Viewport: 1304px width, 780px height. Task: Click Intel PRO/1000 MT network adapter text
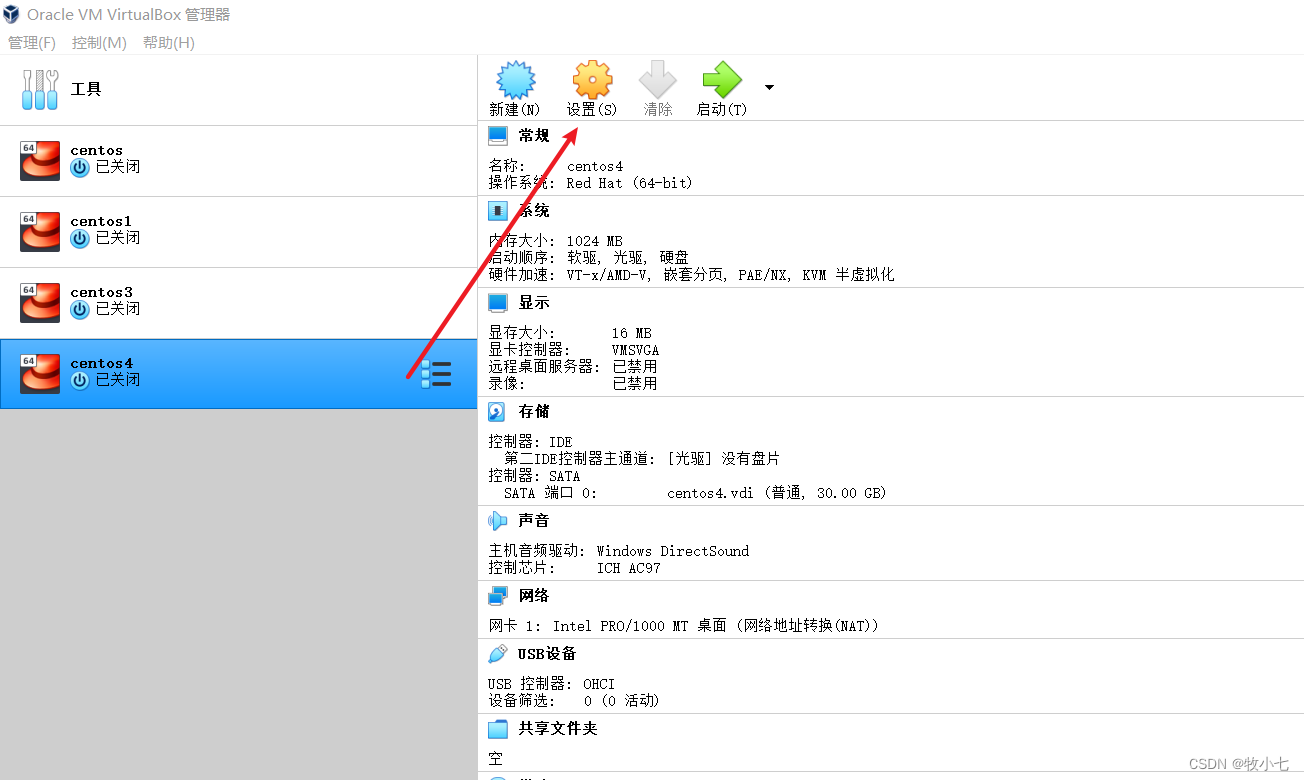point(716,626)
